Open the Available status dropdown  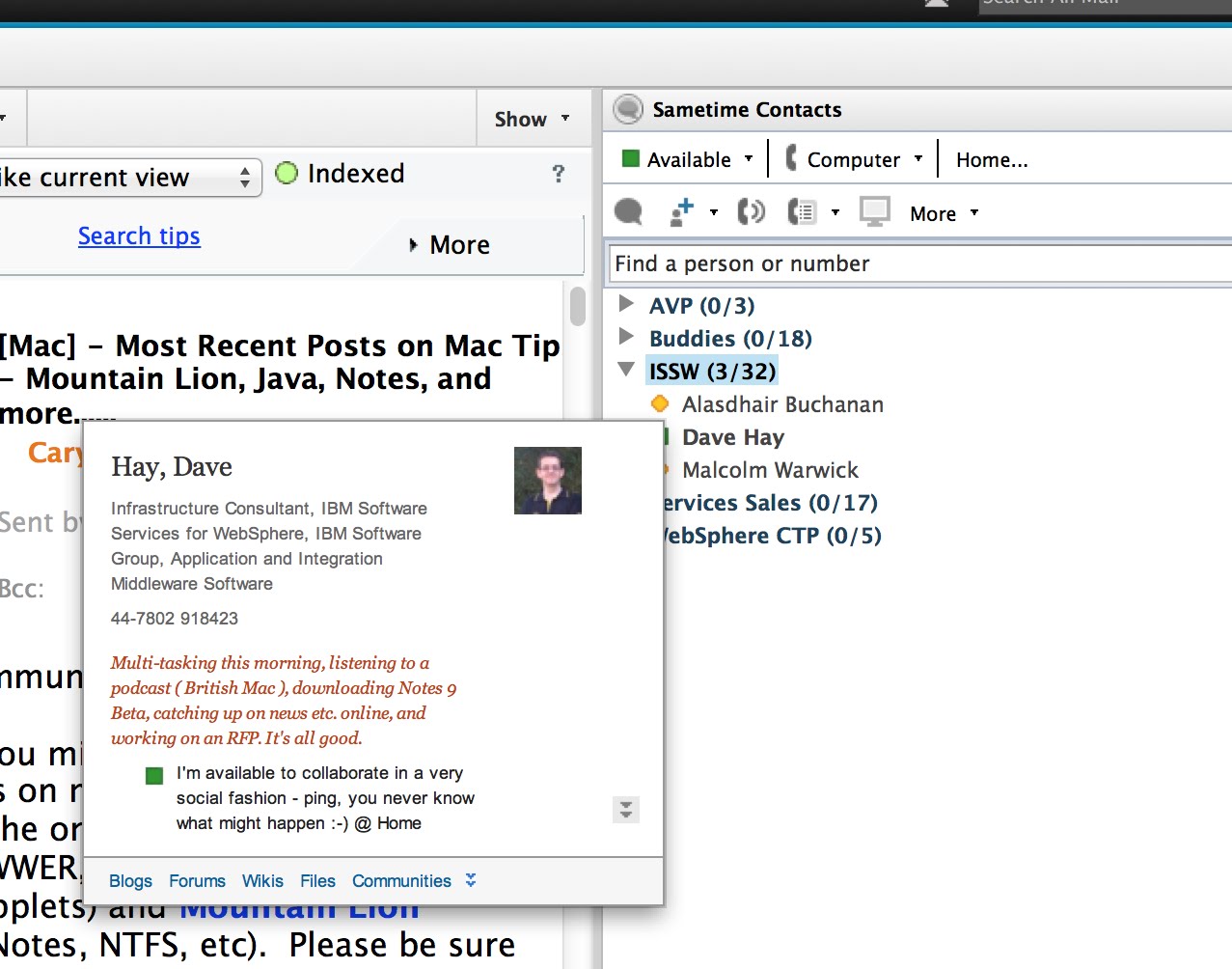click(x=750, y=159)
